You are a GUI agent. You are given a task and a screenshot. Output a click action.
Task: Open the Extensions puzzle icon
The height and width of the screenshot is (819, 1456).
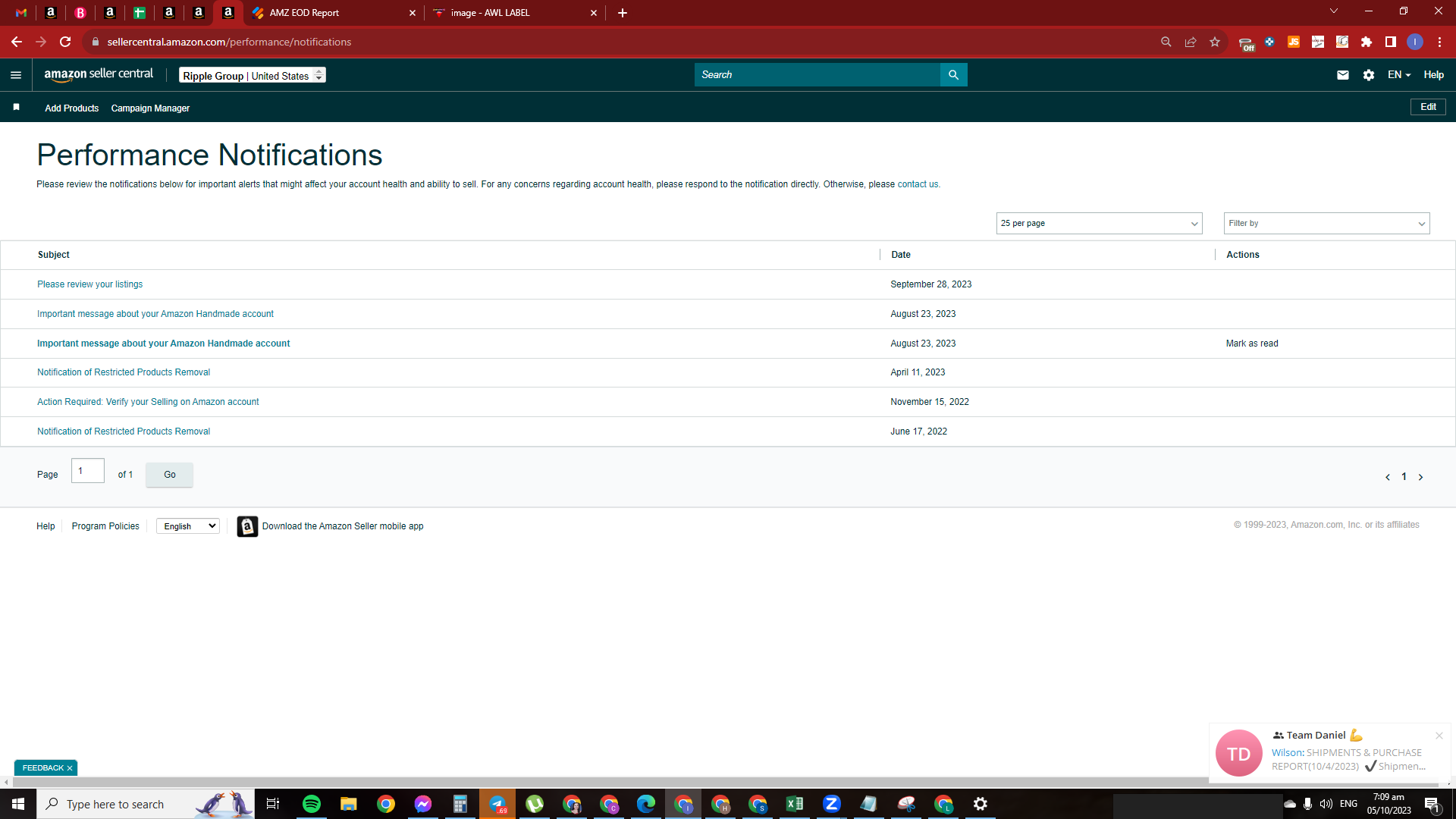(1367, 42)
